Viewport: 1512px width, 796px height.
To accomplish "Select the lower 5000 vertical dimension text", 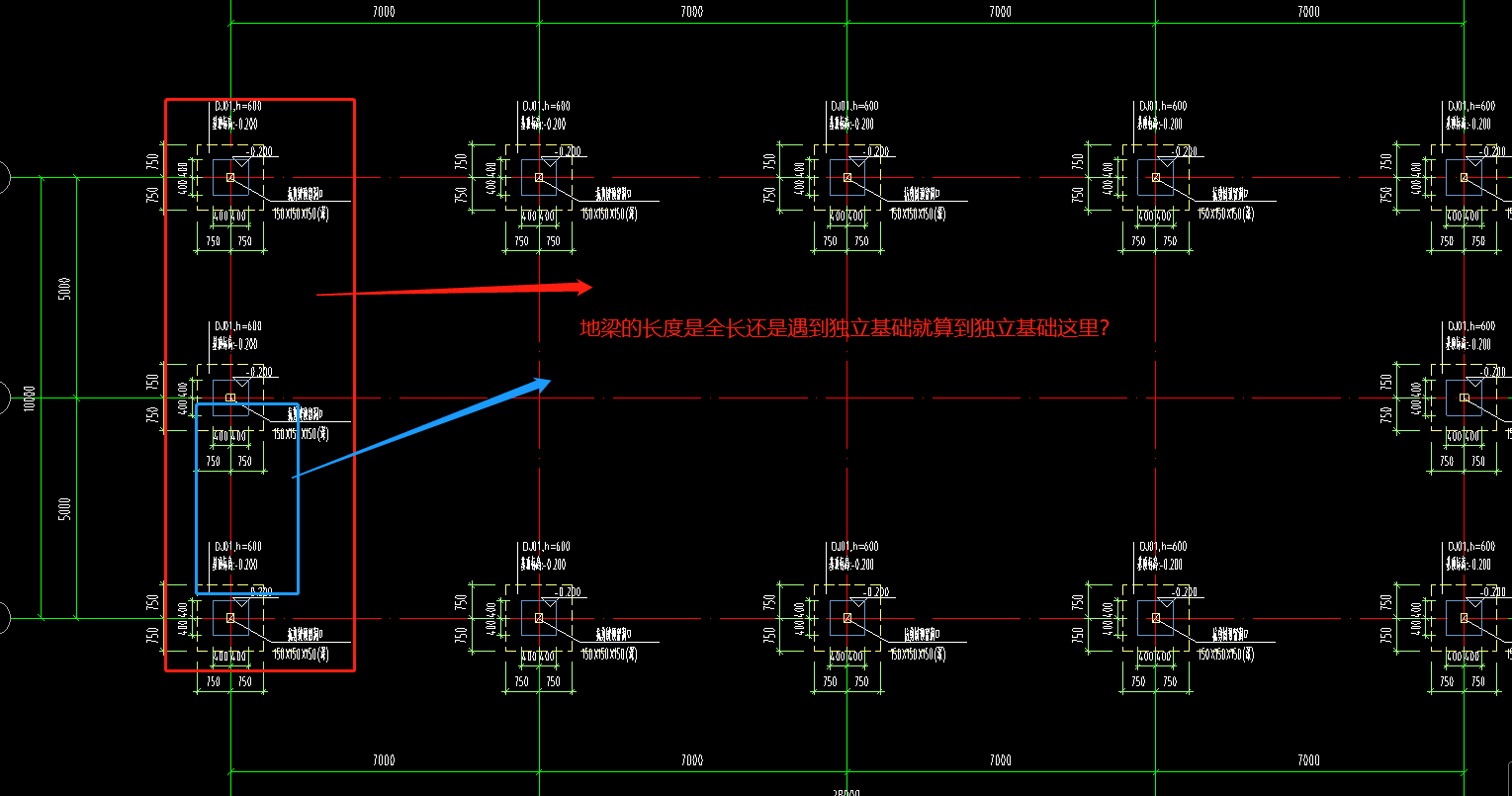I will 65,509.
